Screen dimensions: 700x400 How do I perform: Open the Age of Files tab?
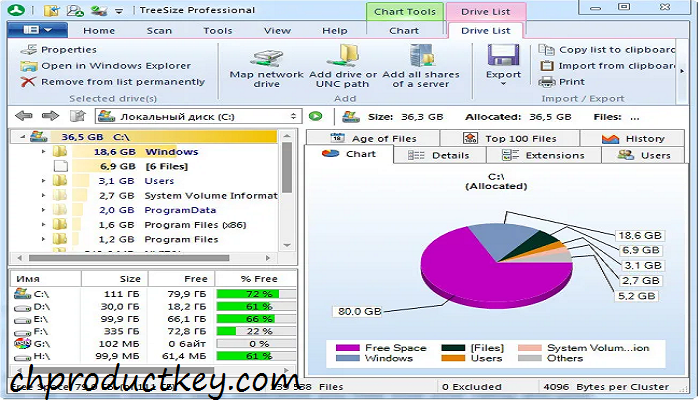373,138
